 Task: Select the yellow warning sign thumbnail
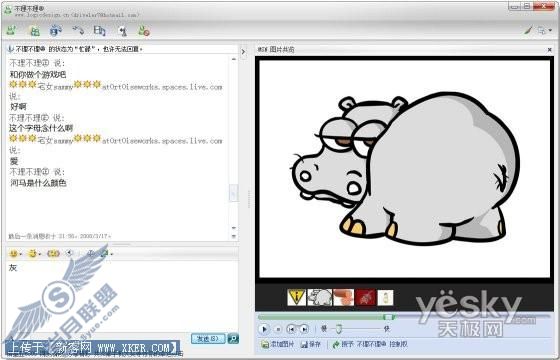pos(296,297)
